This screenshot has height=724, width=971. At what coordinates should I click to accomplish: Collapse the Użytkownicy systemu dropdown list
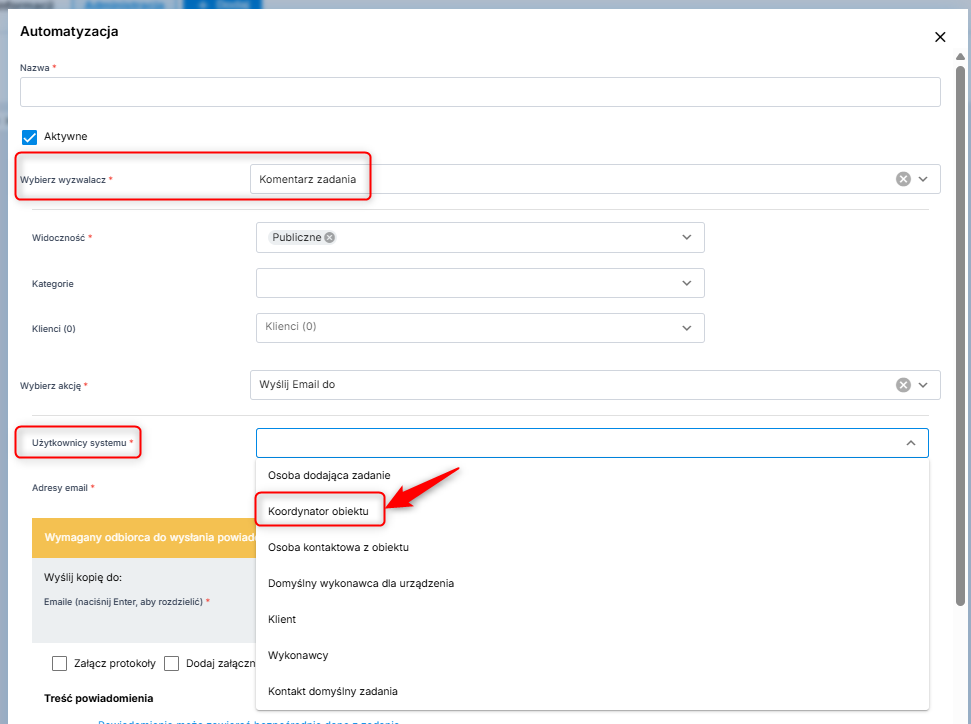[910, 443]
